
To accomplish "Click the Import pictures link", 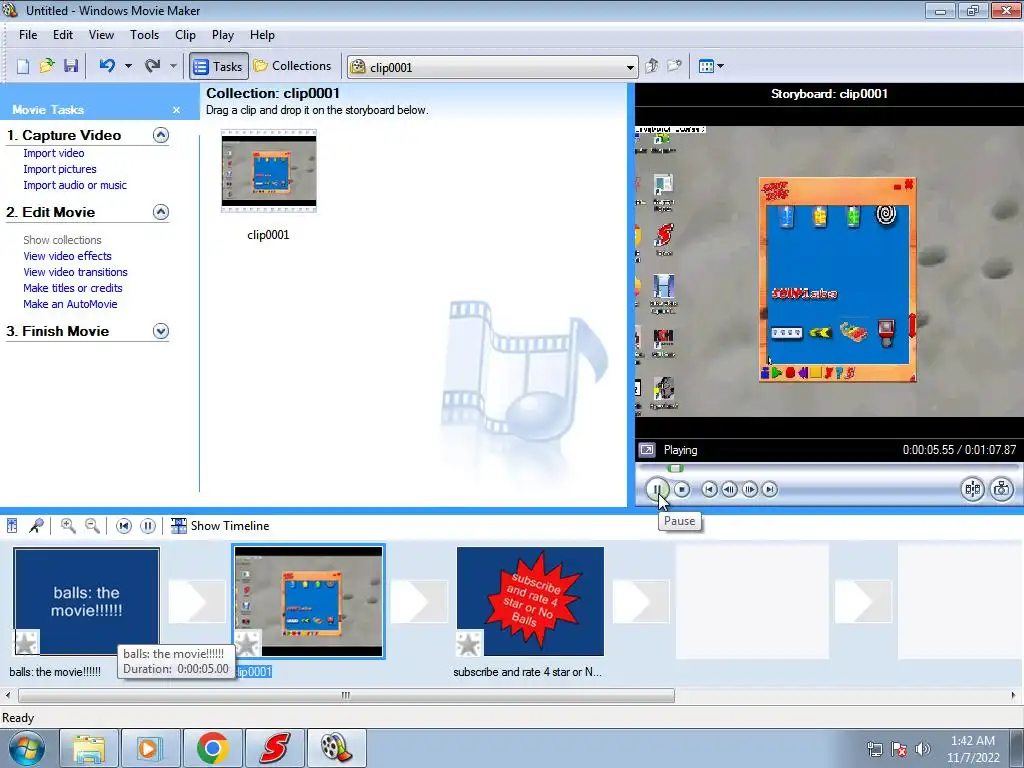I will 60,169.
